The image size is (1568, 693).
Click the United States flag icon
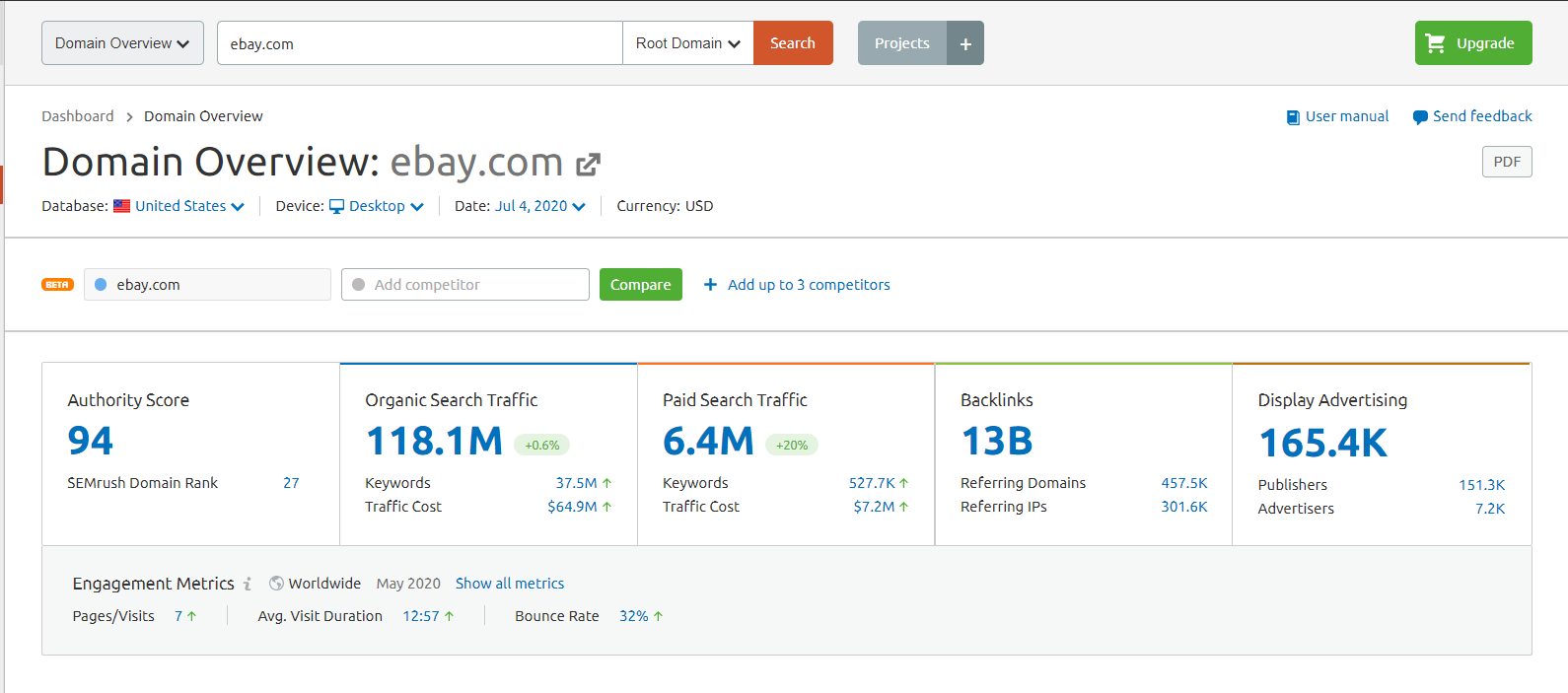tap(121, 206)
